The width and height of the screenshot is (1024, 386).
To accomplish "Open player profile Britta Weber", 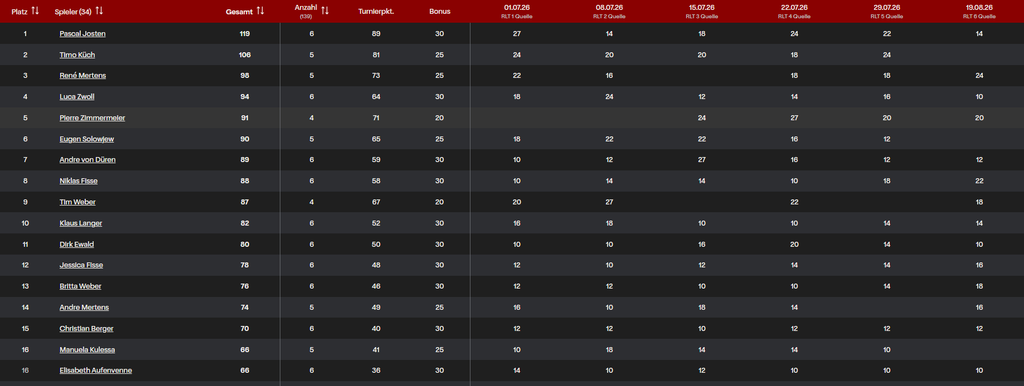I will [x=80, y=287].
